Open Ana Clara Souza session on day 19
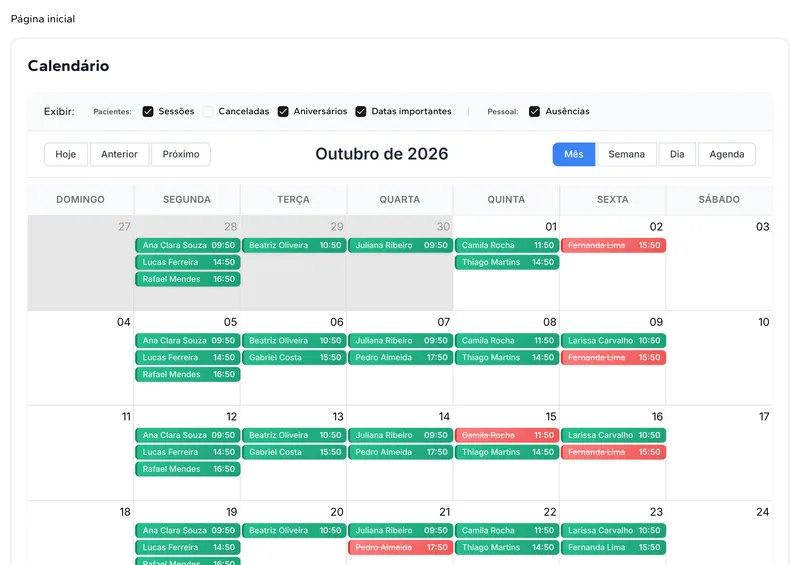The width and height of the screenshot is (800, 565). (x=188, y=530)
